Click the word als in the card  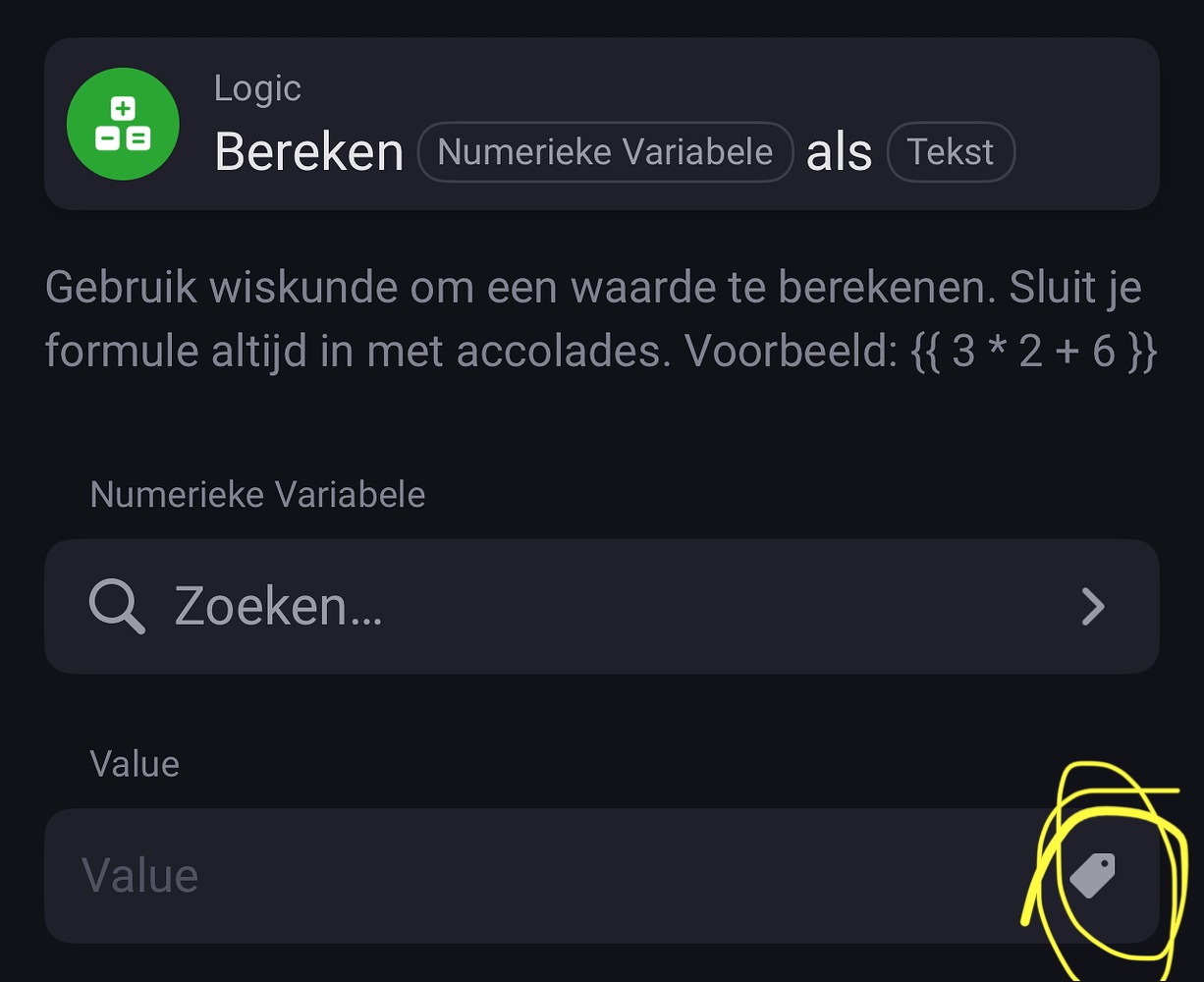[x=839, y=153]
